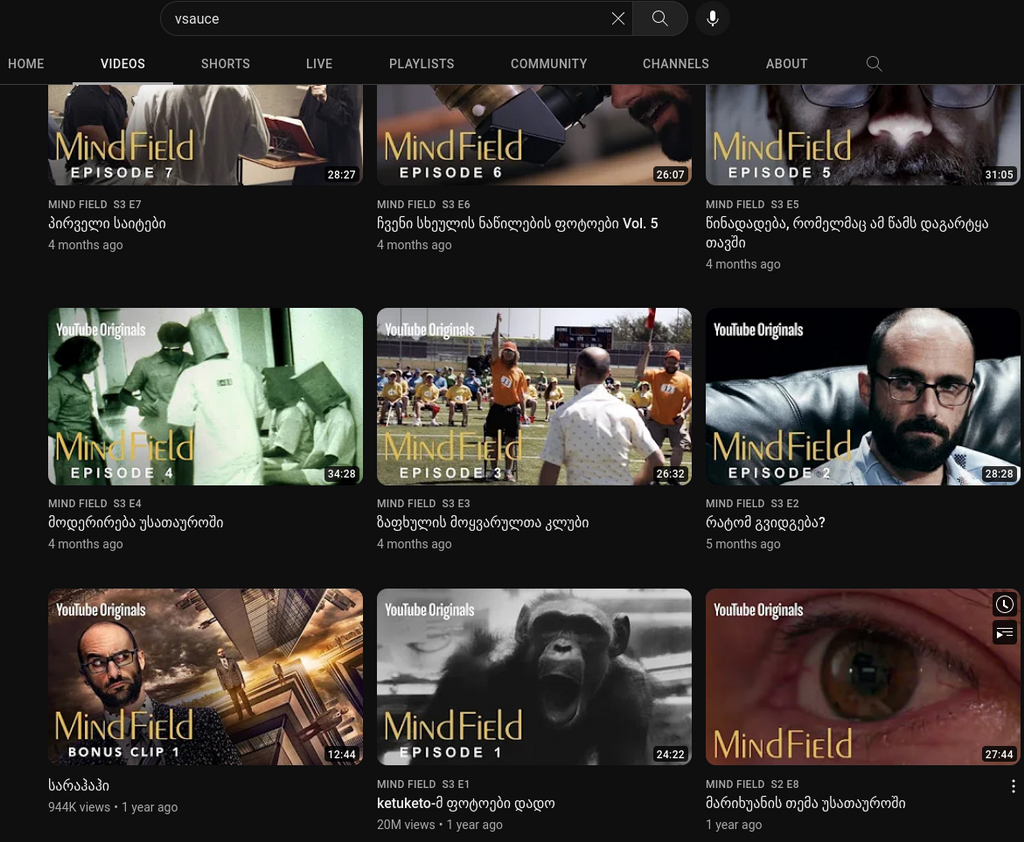Viewport: 1024px width, 842px height.
Task: Click the 'MIND FIELD S3 E1' label
Action: click(x=423, y=784)
